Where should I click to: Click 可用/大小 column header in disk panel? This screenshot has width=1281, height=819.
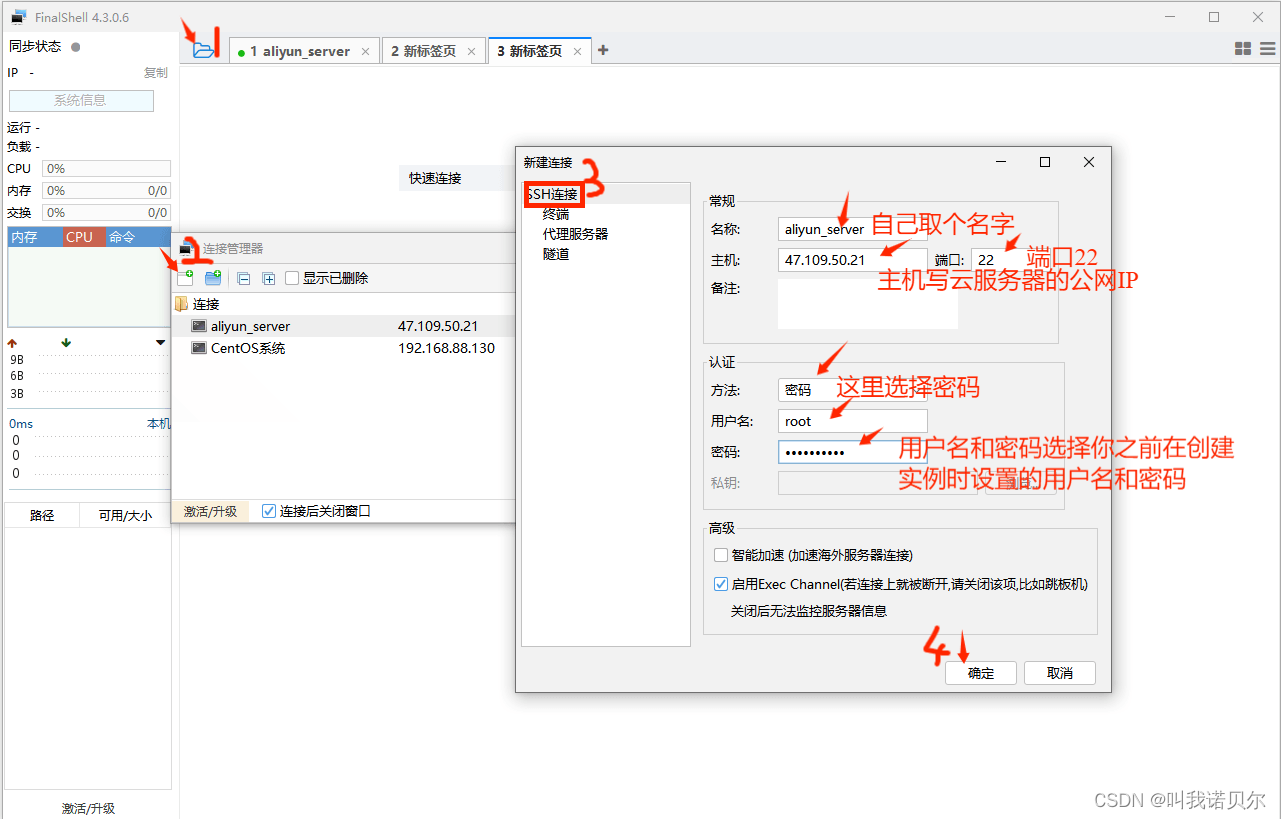coord(125,515)
